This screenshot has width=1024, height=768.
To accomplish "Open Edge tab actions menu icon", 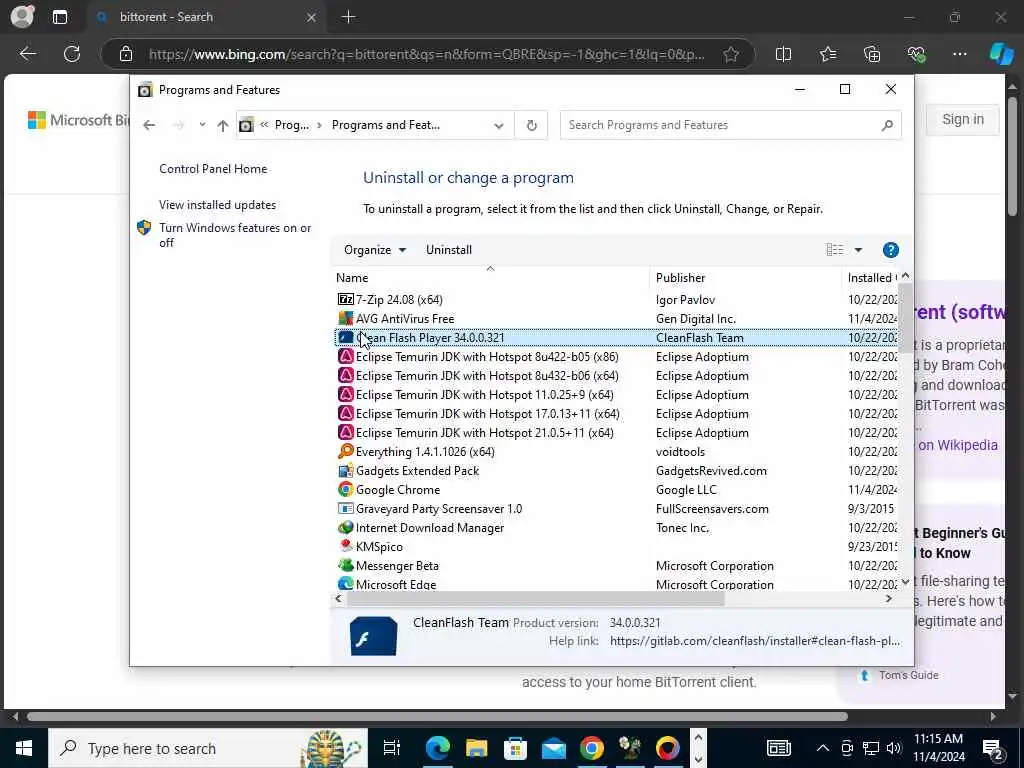I will click(x=59, y=17).
